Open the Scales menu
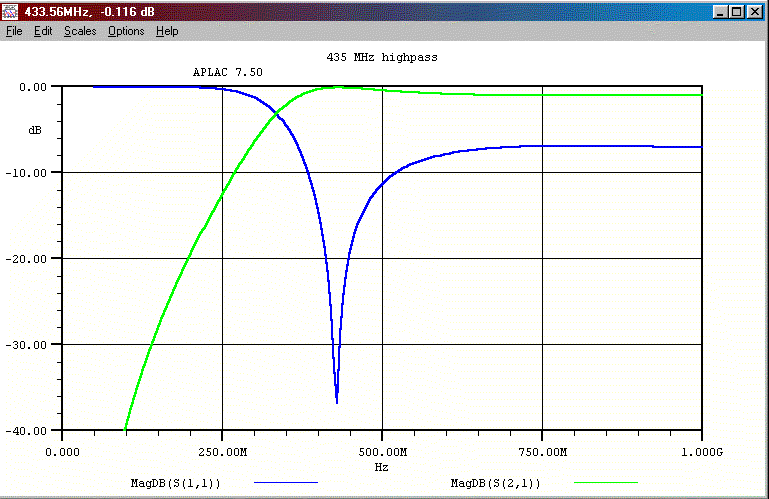The width and height of the screenshot is (769, 499). (80, 31)
